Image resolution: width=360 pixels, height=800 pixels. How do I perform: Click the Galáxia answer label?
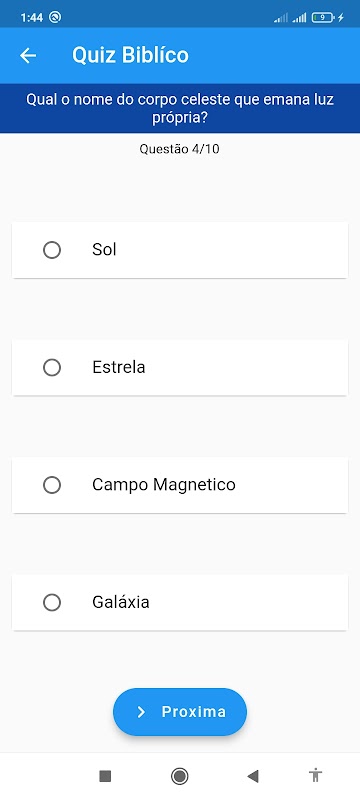(121, 602)
